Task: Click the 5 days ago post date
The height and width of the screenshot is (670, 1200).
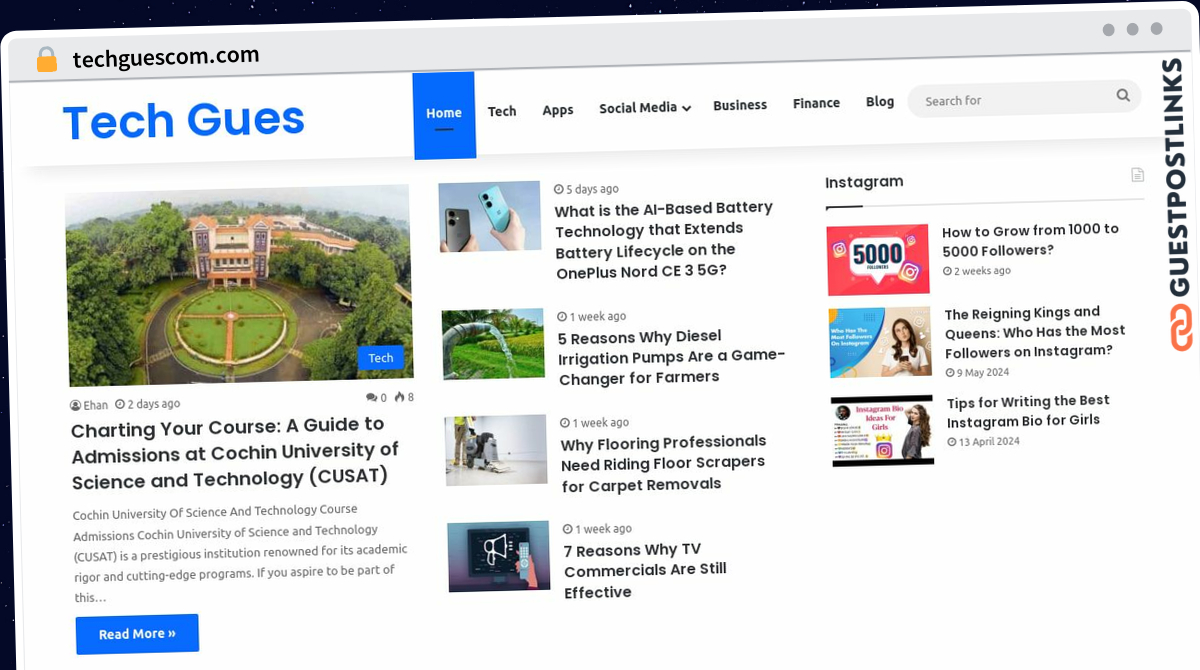Action: pos(586,189)
